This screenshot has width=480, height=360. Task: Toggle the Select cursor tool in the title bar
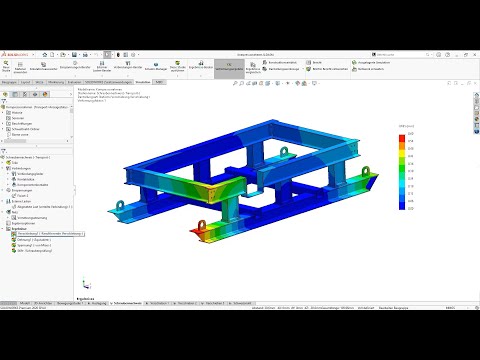107,54
